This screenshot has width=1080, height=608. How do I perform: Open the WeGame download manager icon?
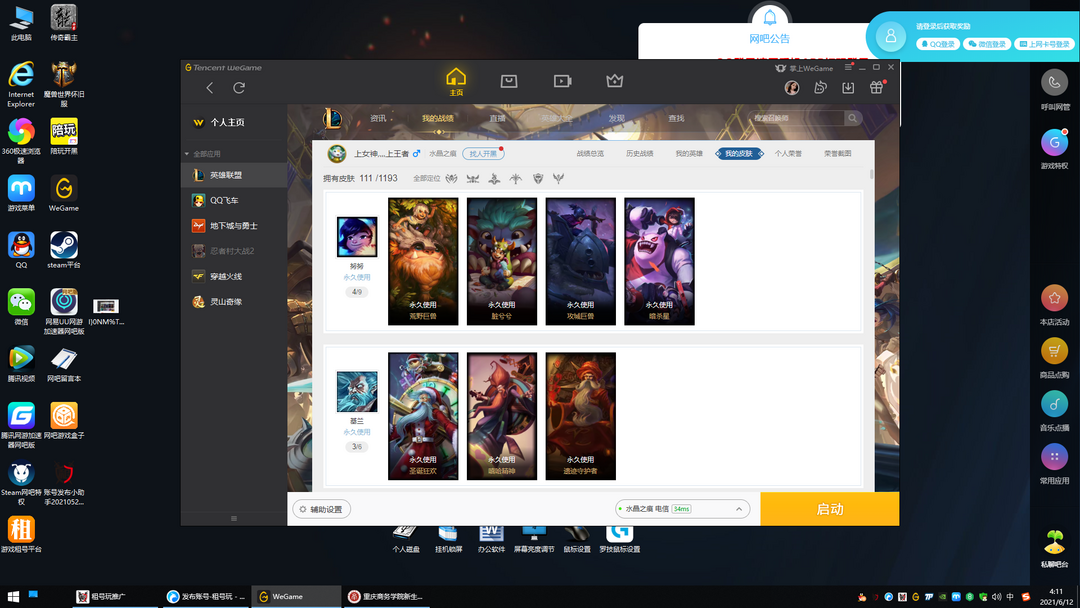pos(848,87)
